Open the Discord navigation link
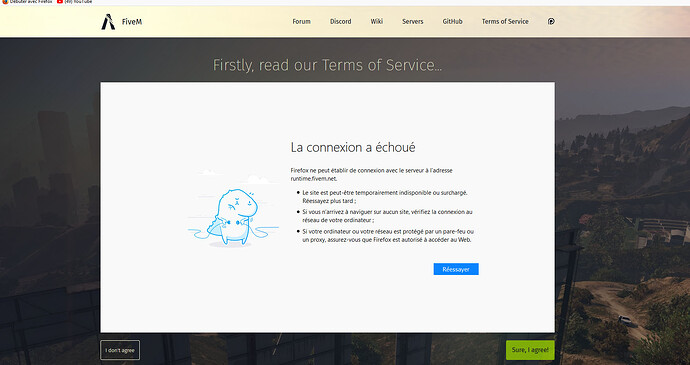 coord(341,22)
